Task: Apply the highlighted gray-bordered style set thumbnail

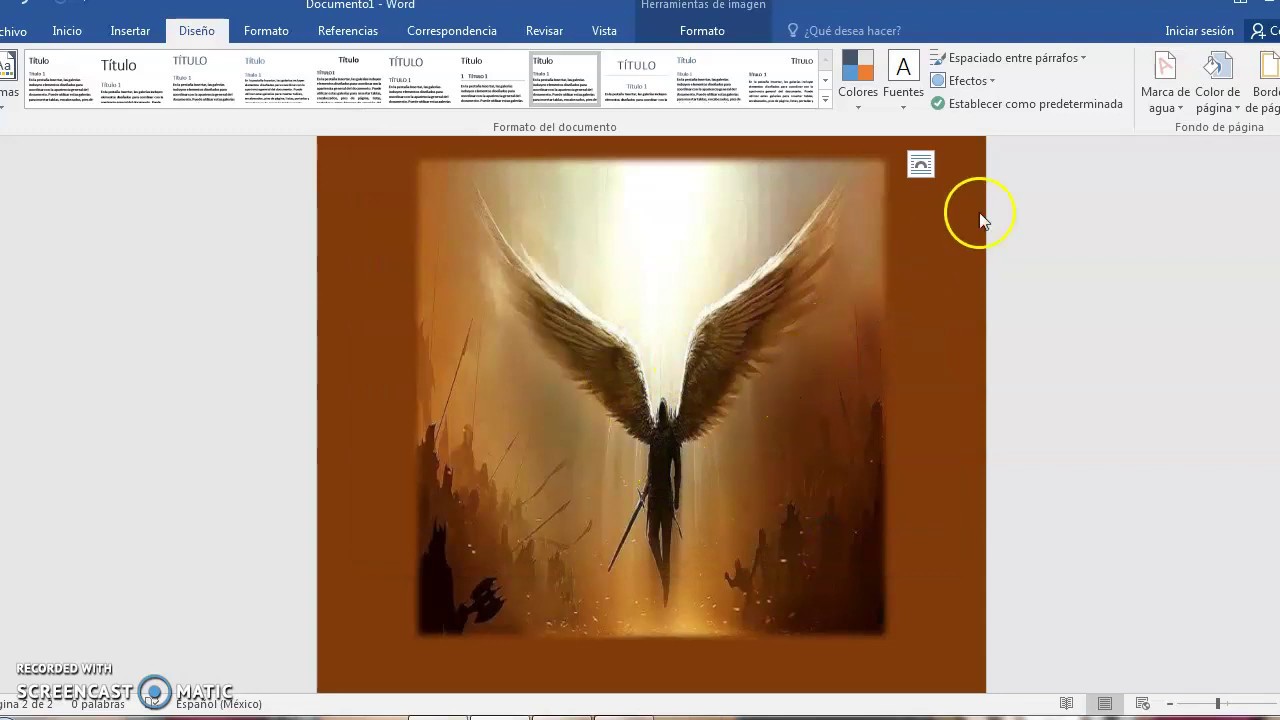Action: point(565,79)
